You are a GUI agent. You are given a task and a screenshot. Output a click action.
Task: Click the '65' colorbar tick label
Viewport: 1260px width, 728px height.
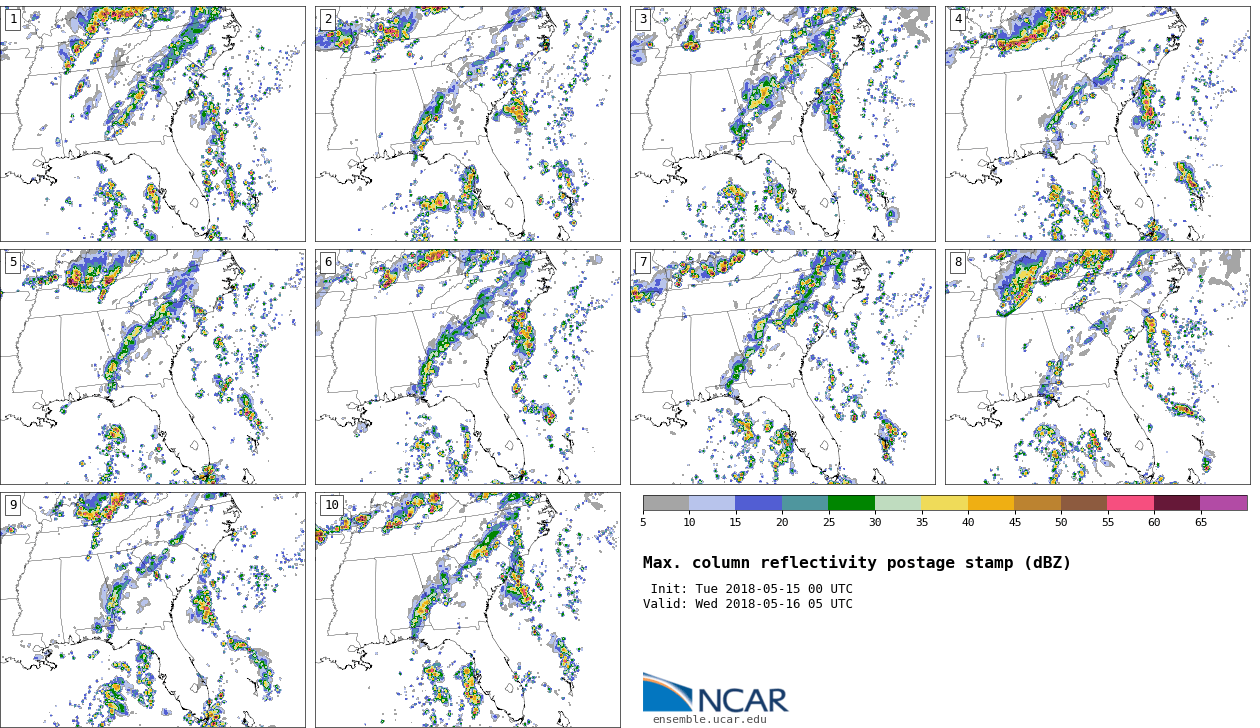pyautogui.click(x=1200, y=522)
